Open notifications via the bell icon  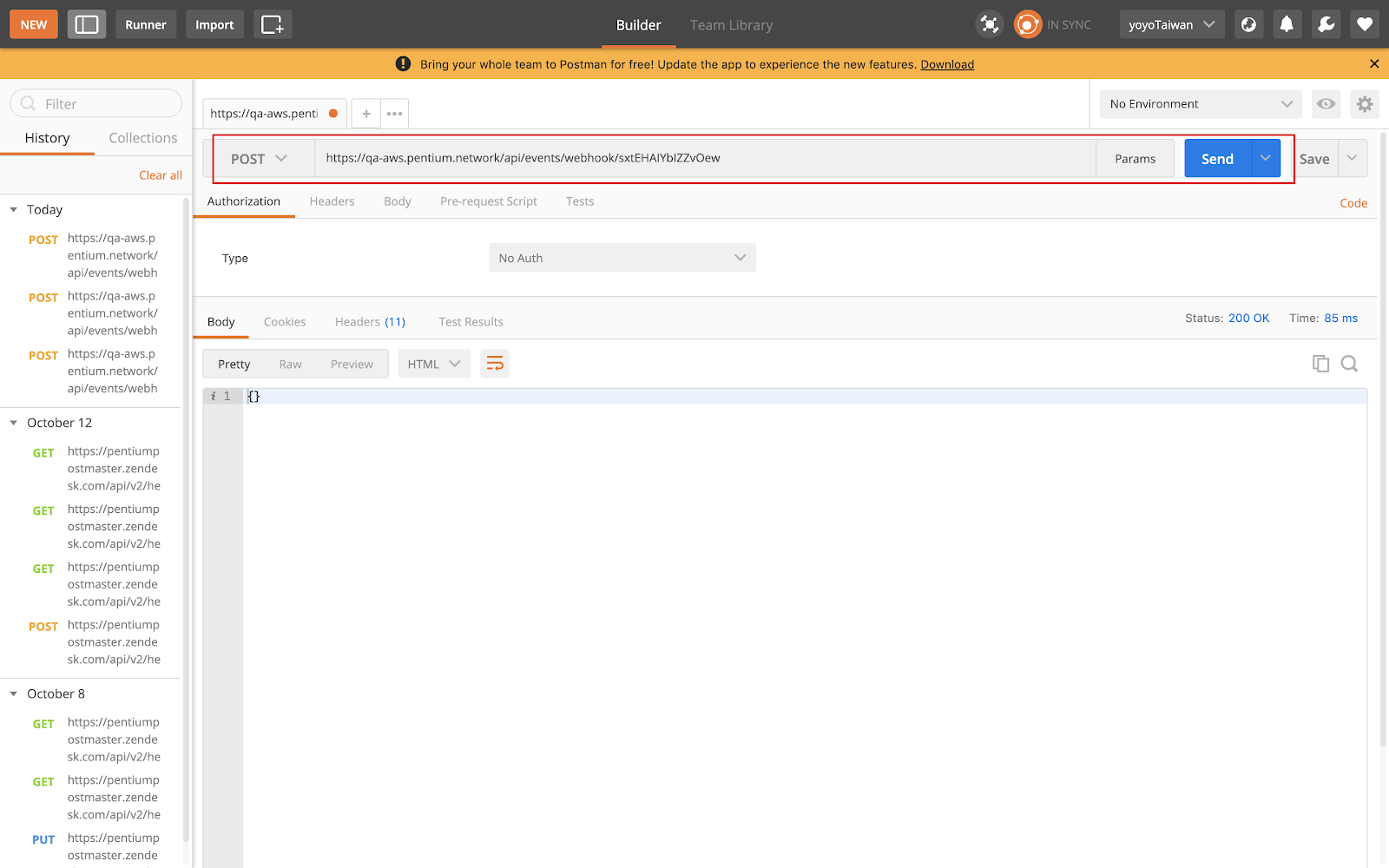click(1287, 24)
